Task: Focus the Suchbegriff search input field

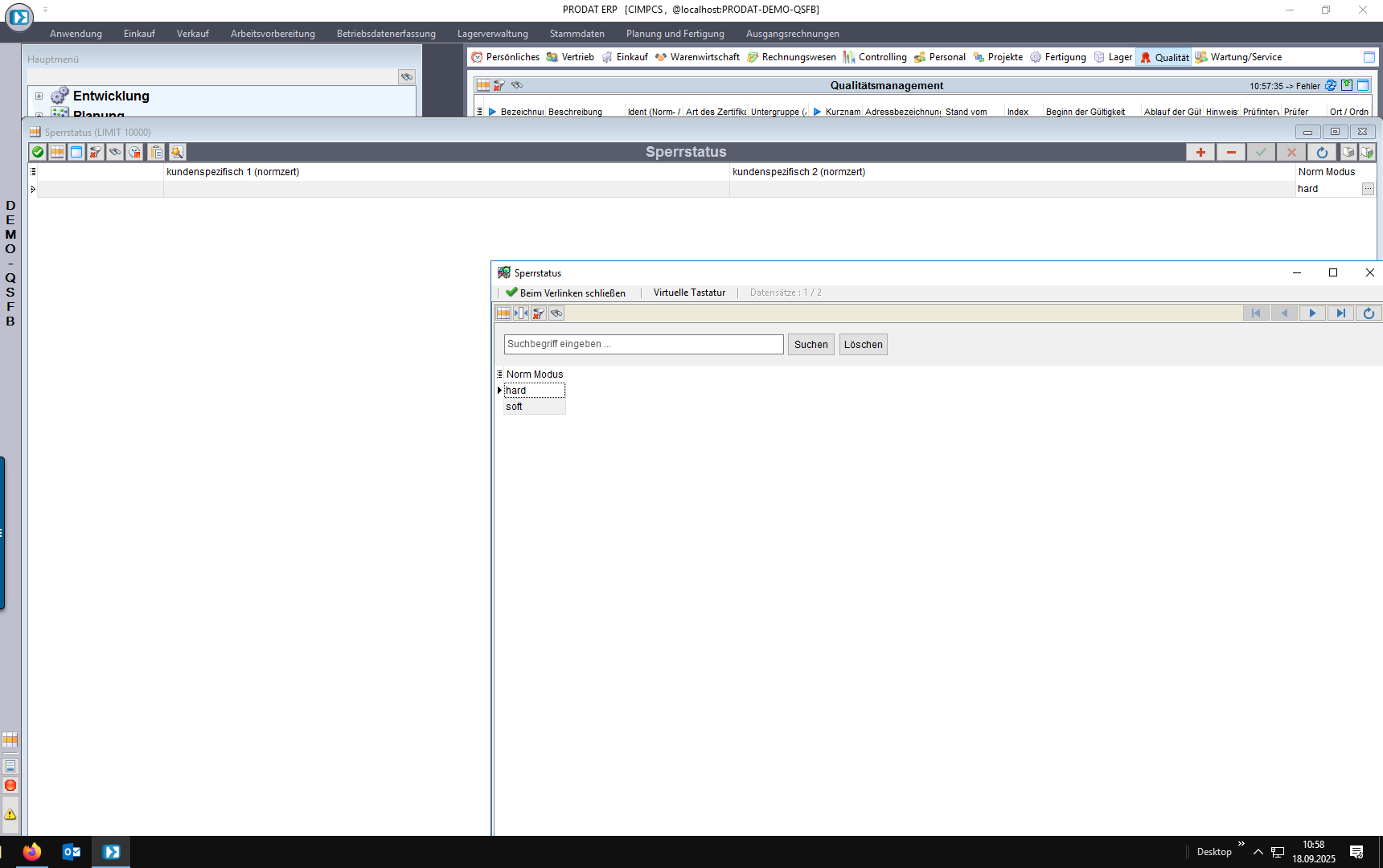Action: point(643,344)
